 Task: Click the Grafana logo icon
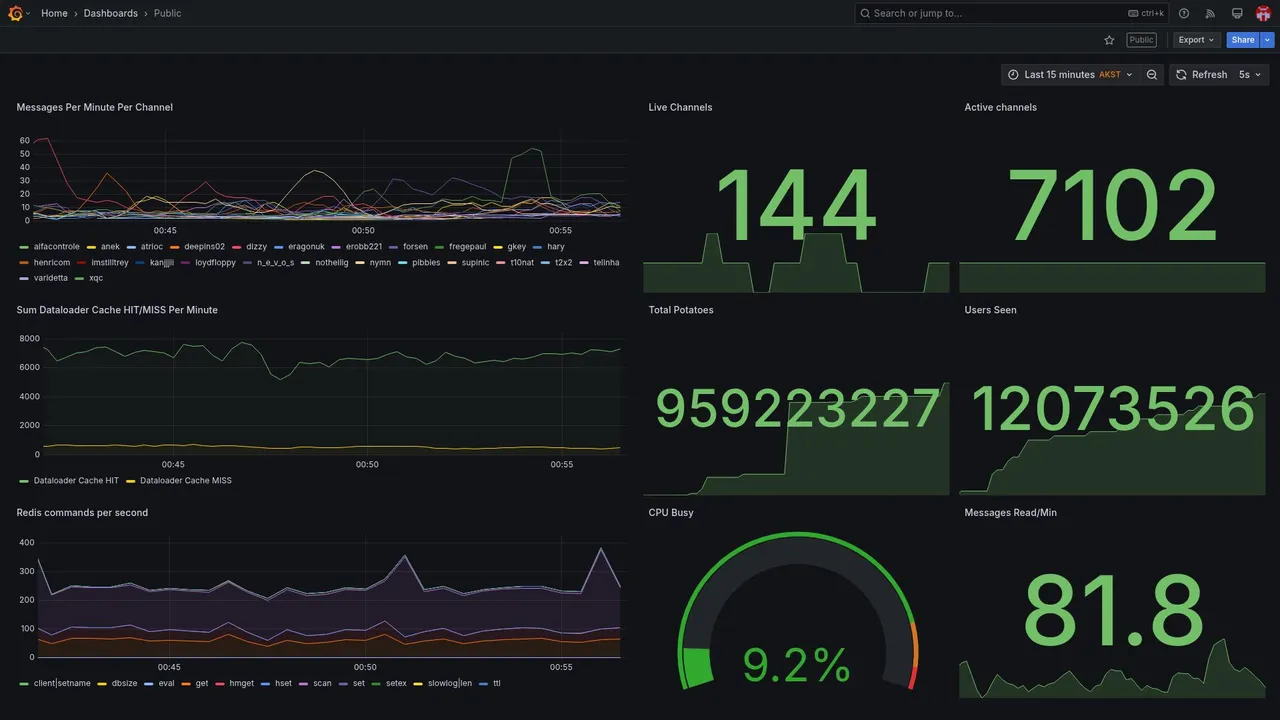click(14, 13)
